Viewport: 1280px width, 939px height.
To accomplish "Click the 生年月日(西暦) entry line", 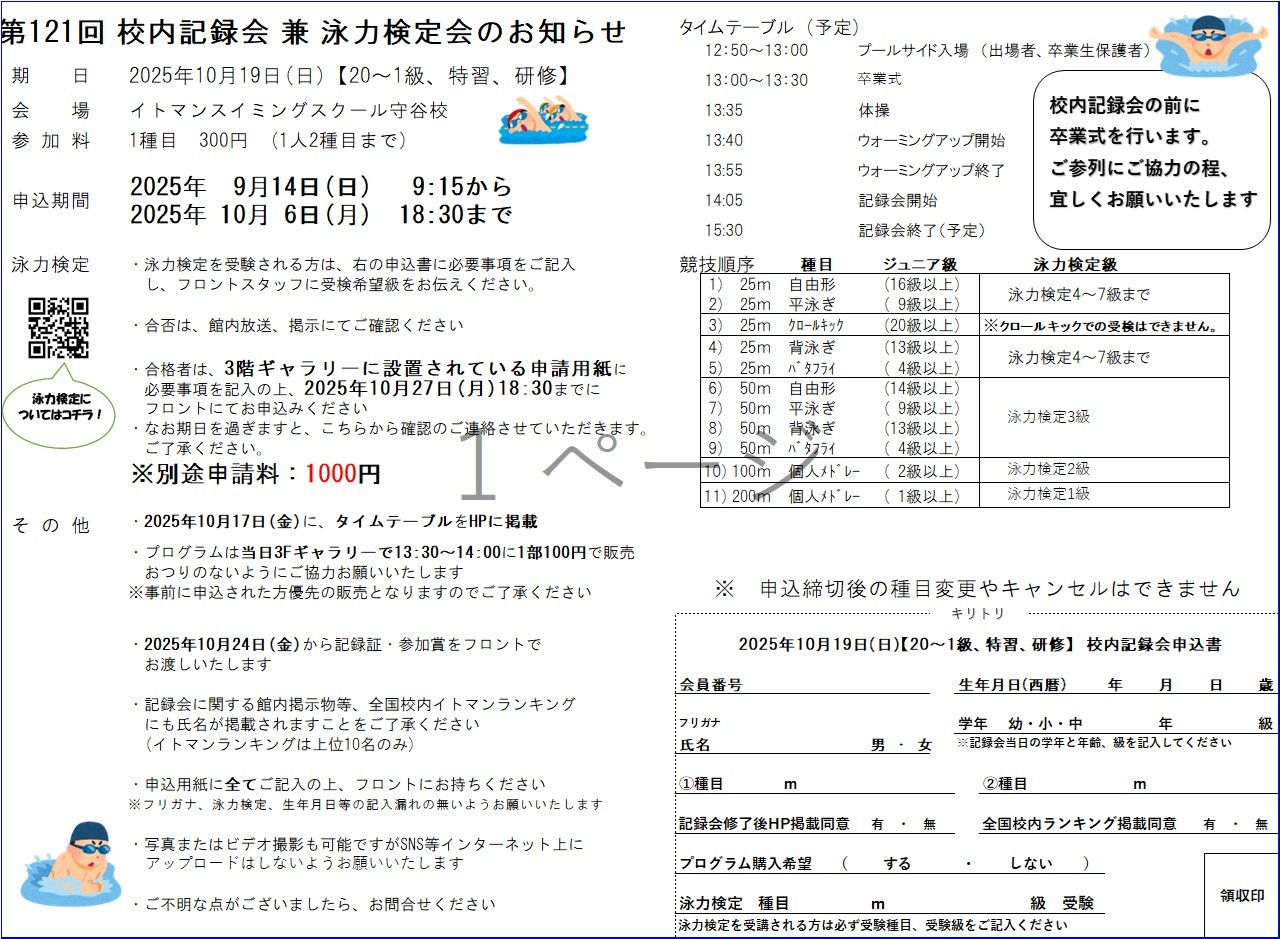I will pos(1117,685).
